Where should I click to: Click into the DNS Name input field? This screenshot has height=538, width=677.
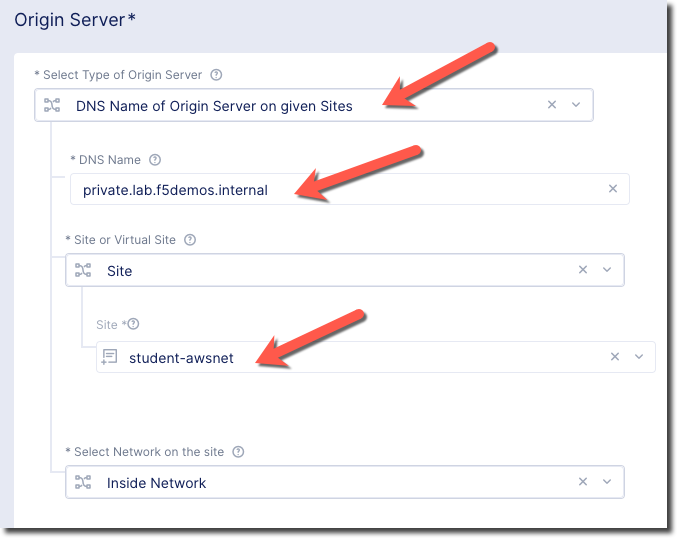tap(350, 189)
